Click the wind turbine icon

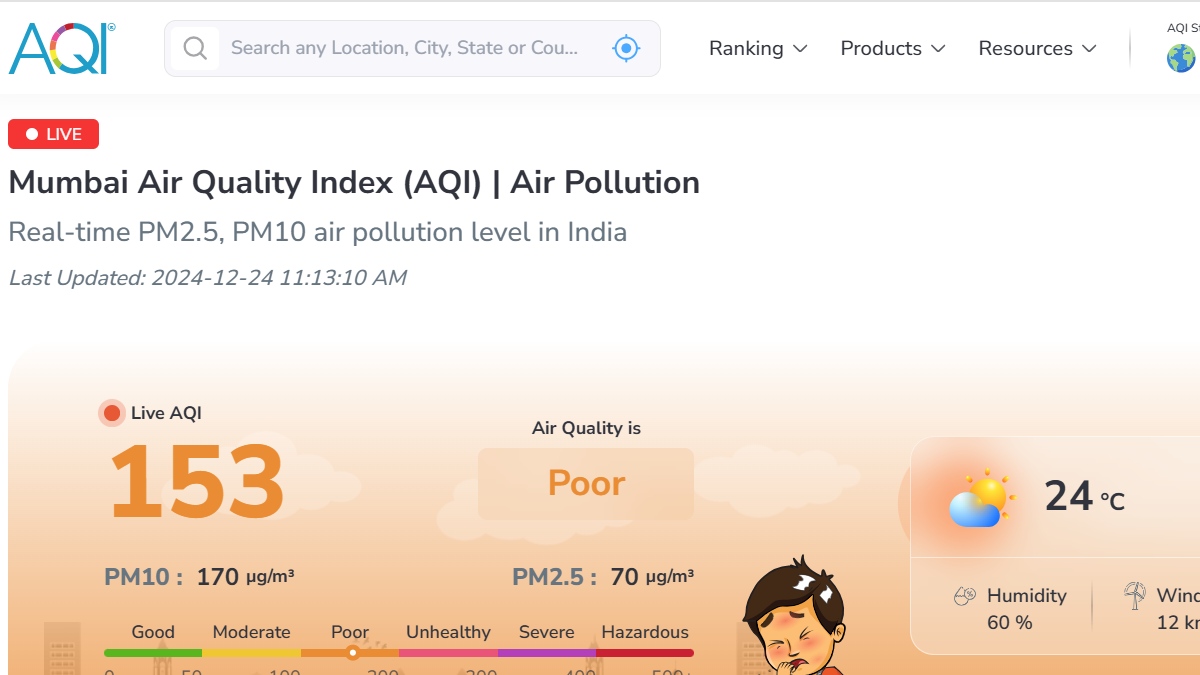point(1134,596)
